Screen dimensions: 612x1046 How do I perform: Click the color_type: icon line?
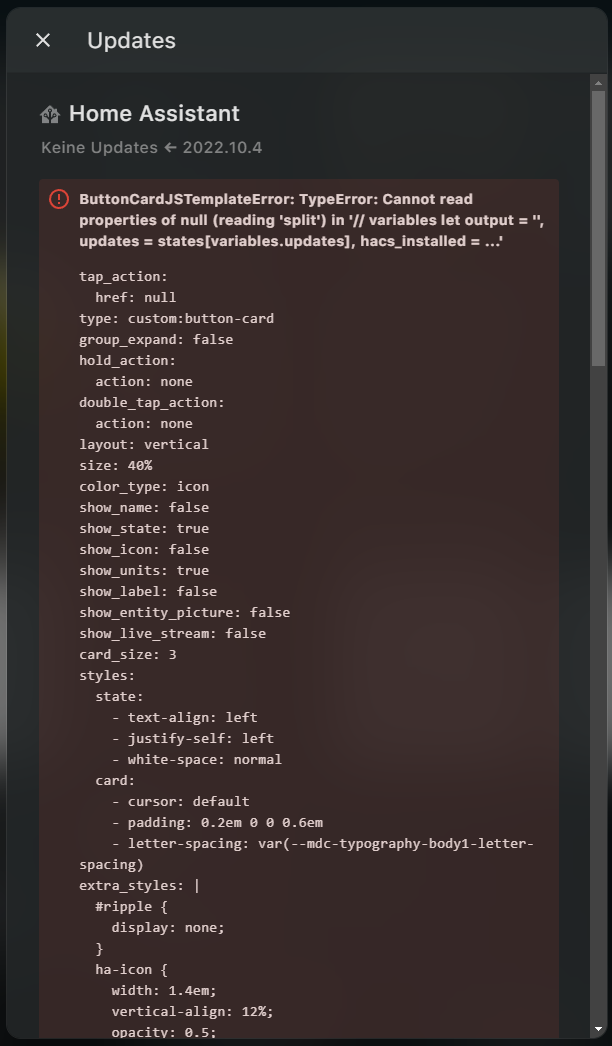tap(144, 486)
